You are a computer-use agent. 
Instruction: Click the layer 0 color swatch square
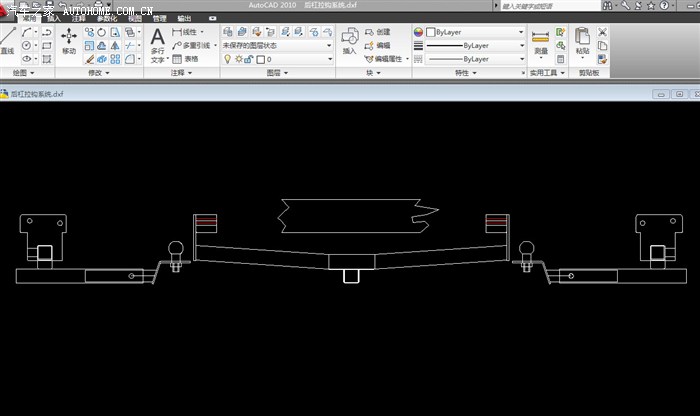coord(259,59)
